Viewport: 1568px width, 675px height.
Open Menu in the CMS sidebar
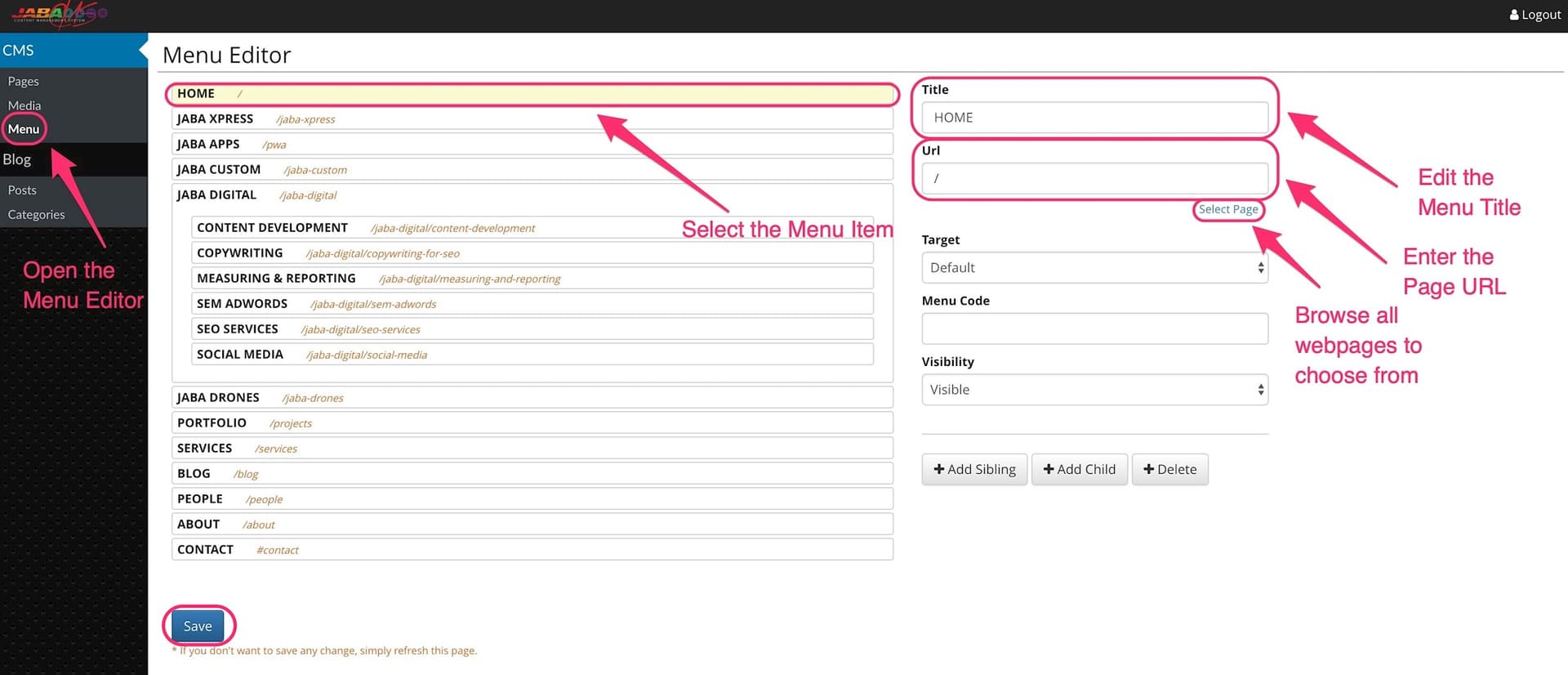24,129
